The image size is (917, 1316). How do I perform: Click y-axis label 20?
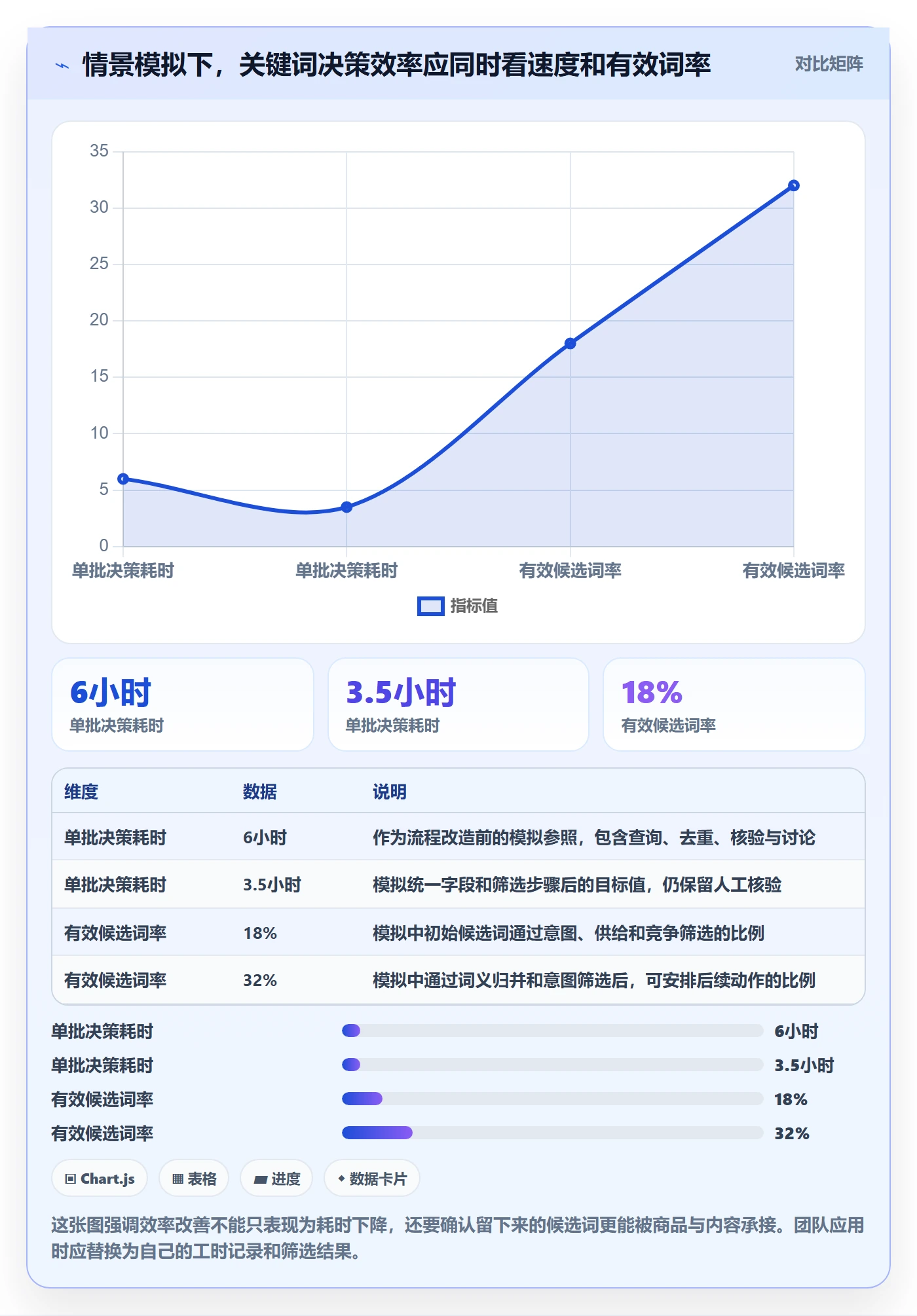coord(100,320)
